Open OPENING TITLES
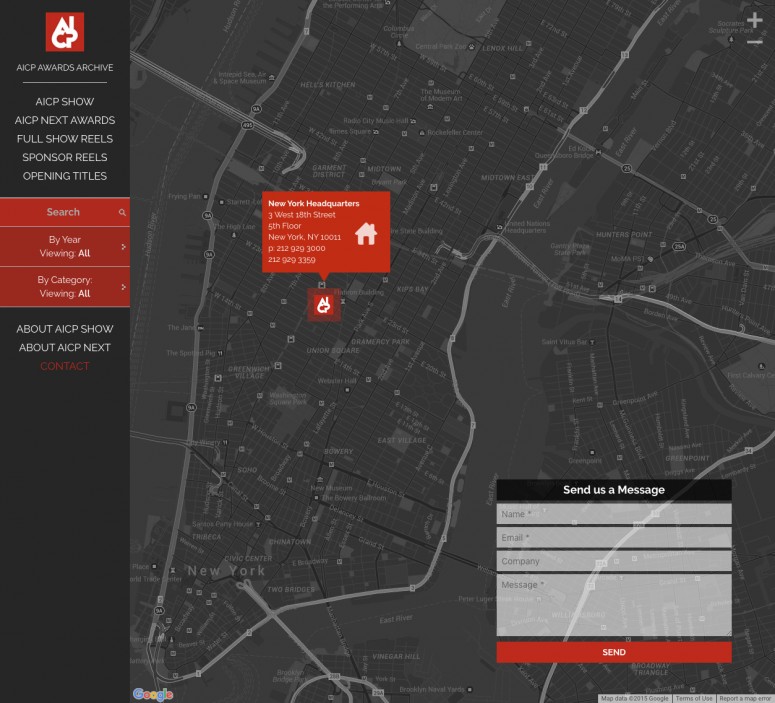775x703 pixels. pos(65,176)
